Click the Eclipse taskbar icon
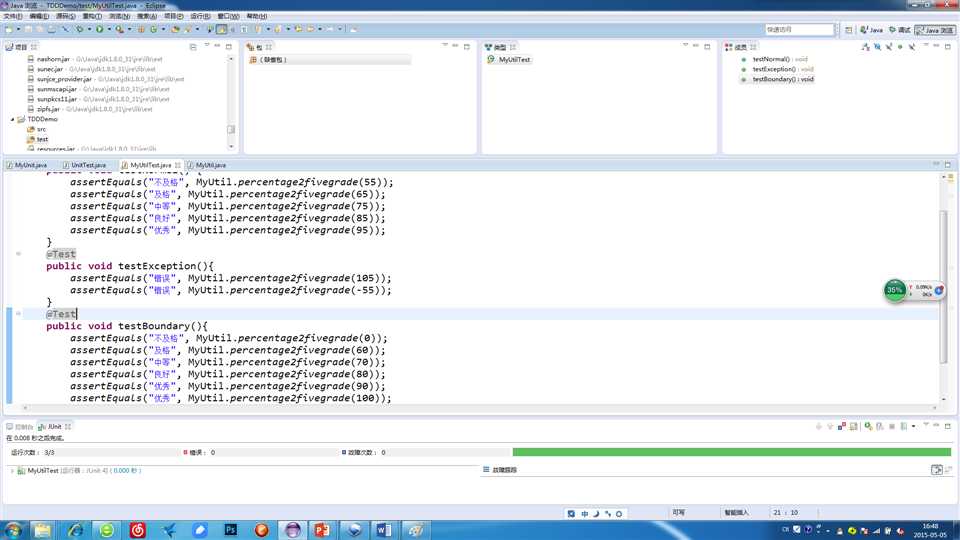 292,530
